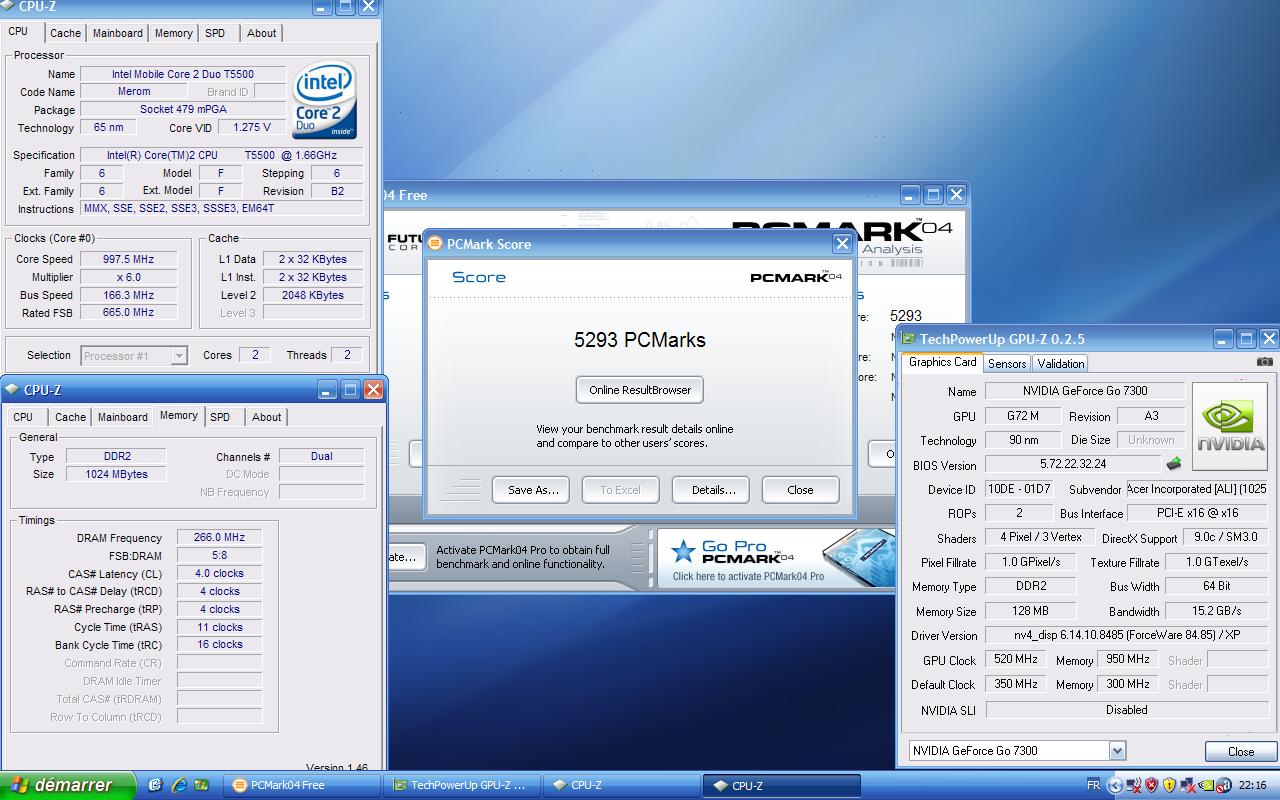Click Multiplier value x 6.0
The image size is (1280, 800).
click(x=129, y=277)
